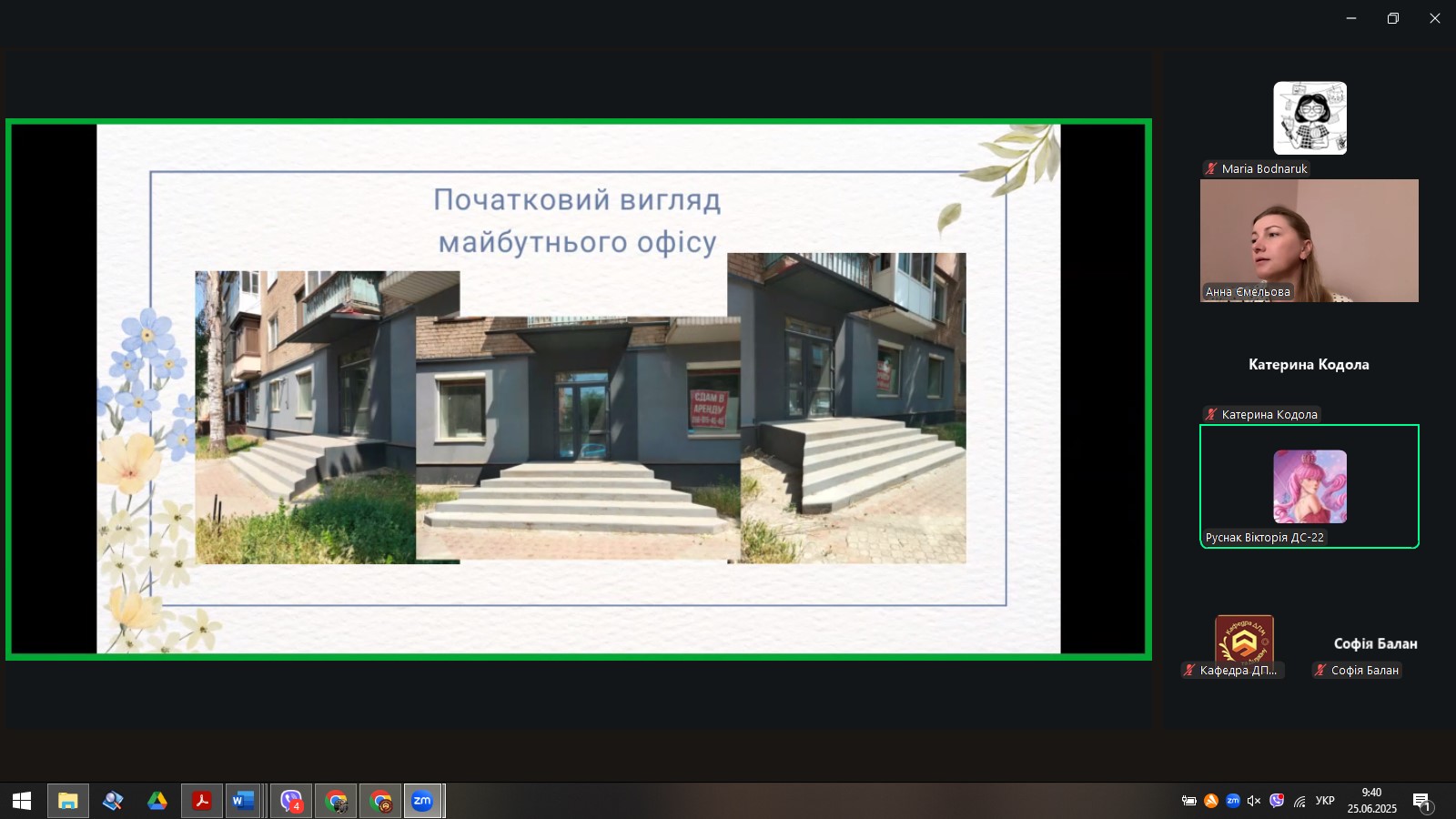Image resolution: width=1456 pixels, height=819 pixels.
Task: Open the Windows Start menu
Action: [x=20, y=802]
